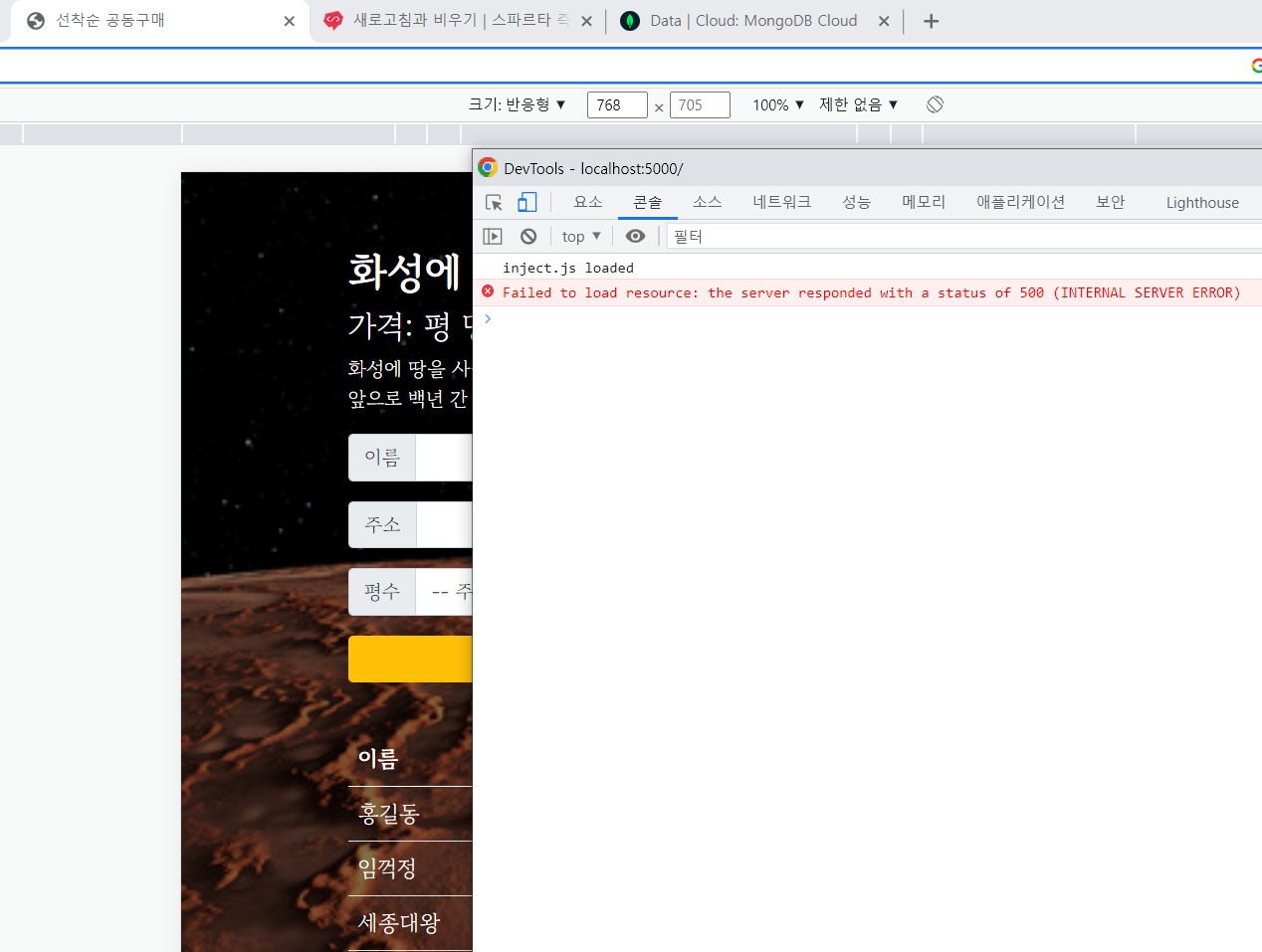Open the 제한 없음 throttling dropdown

(x=859, y=104)
